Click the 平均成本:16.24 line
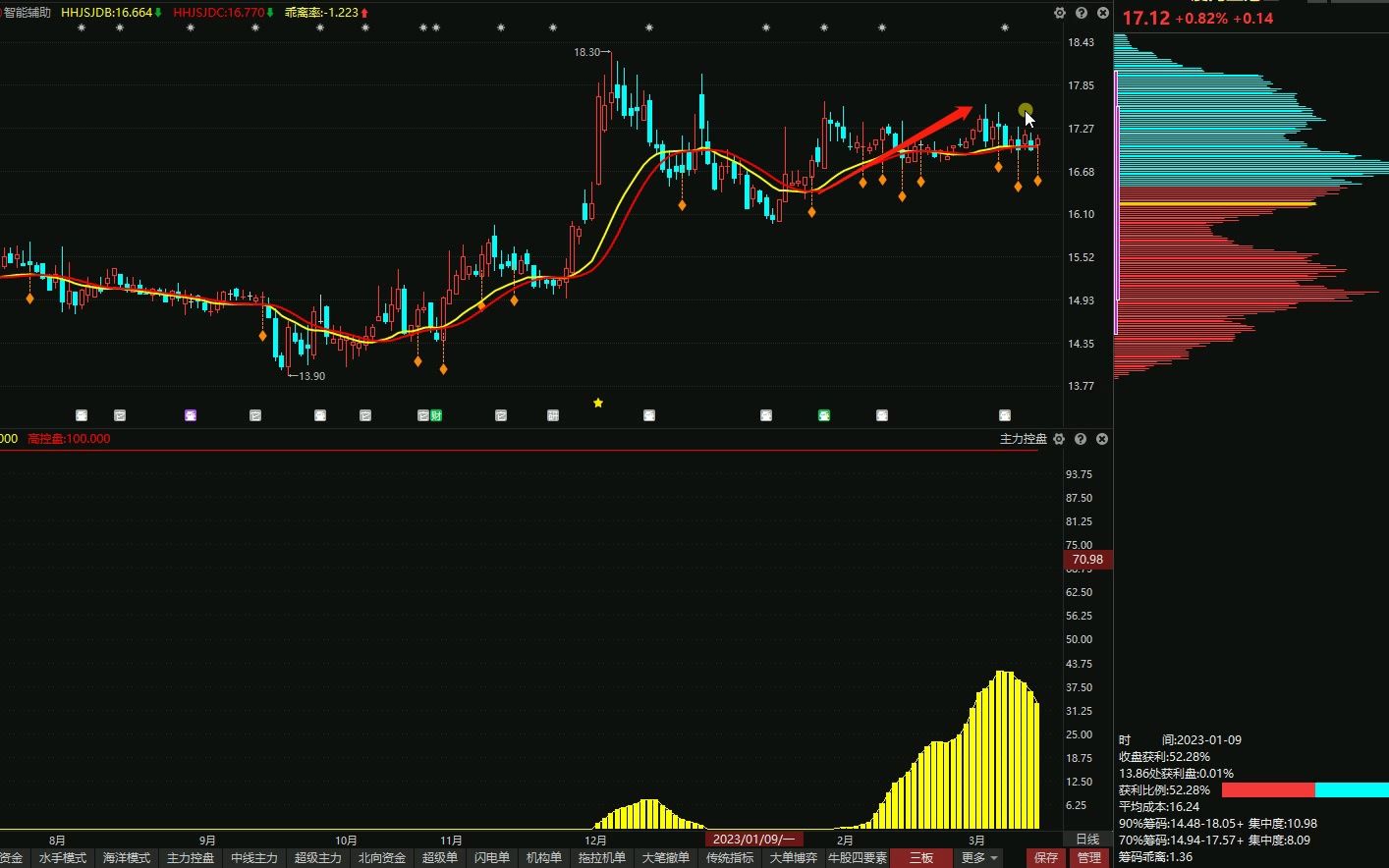Image resolution: width=1389 pixels, height=868 pixels. (1159, 807)
